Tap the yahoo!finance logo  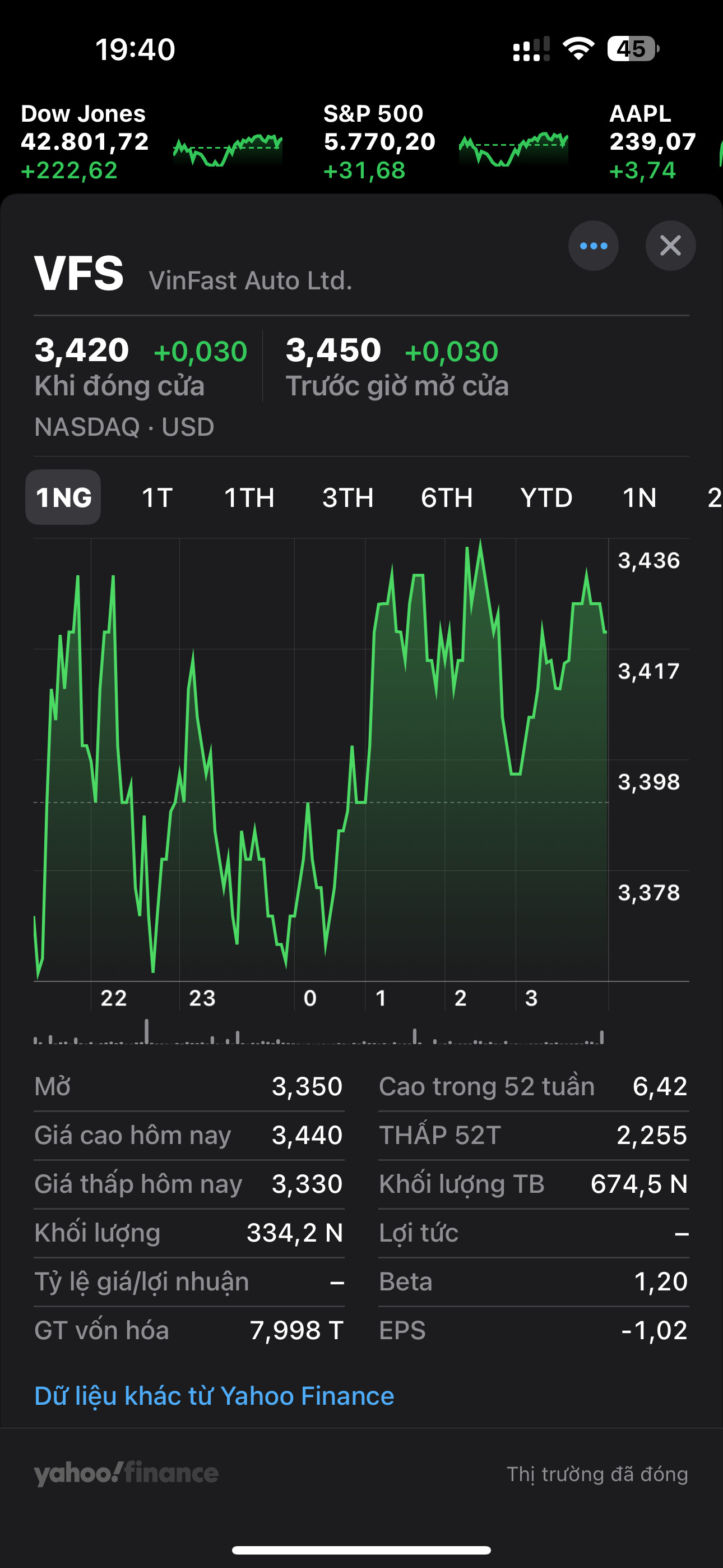click(126, 1473)
